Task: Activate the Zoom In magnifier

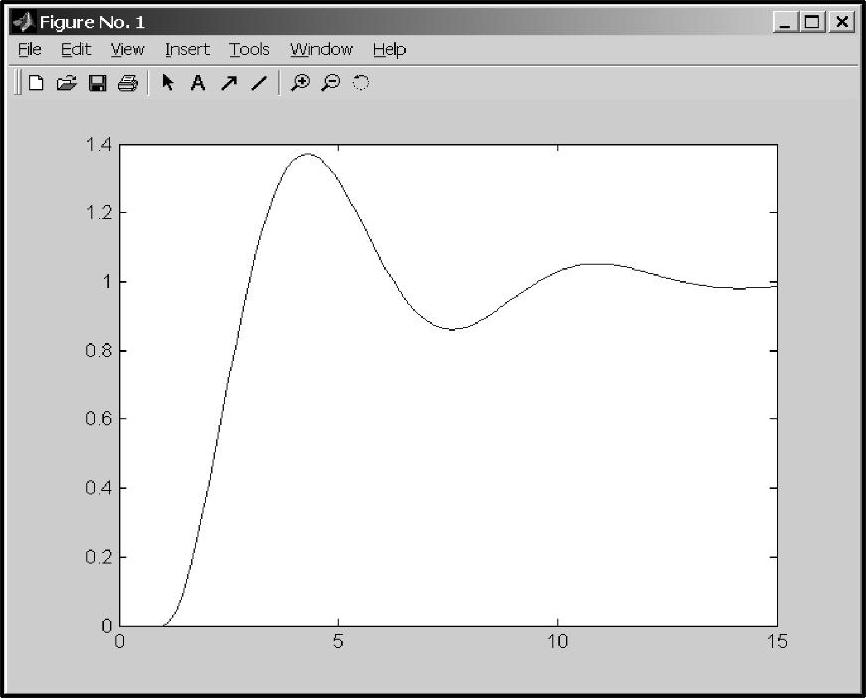Action: (300, 83)
